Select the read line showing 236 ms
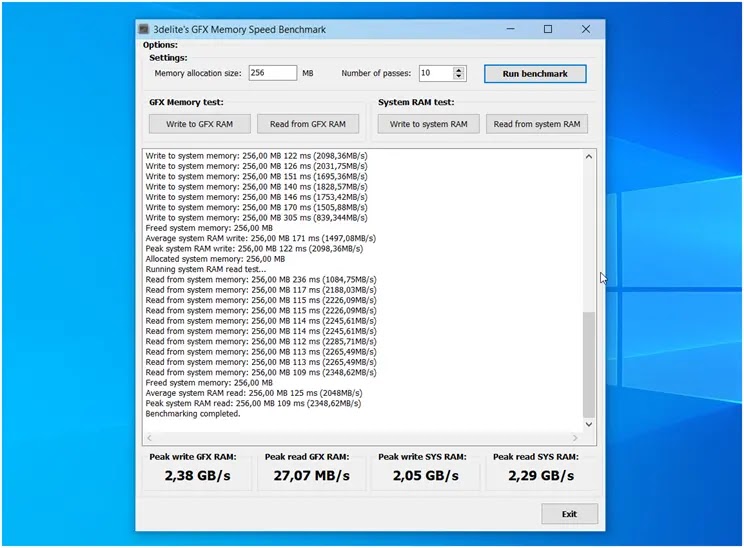 (x=261, y=279)
